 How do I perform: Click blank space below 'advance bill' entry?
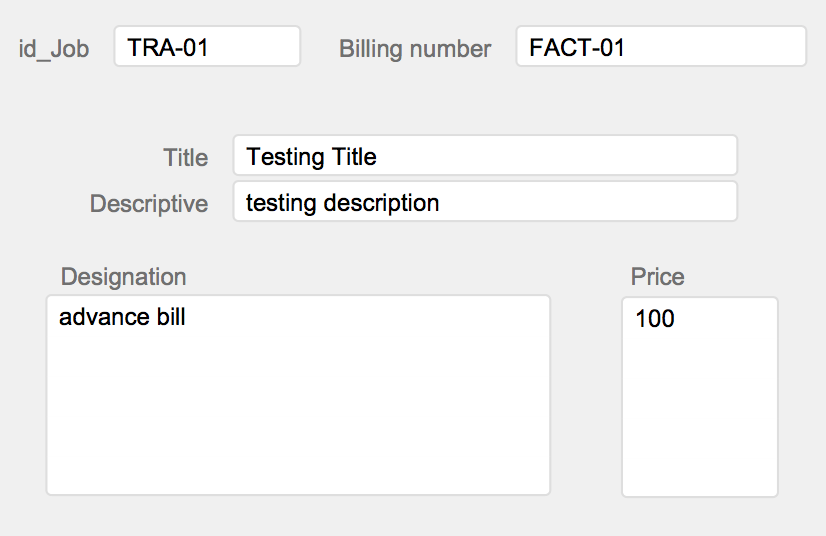point(298,411)
